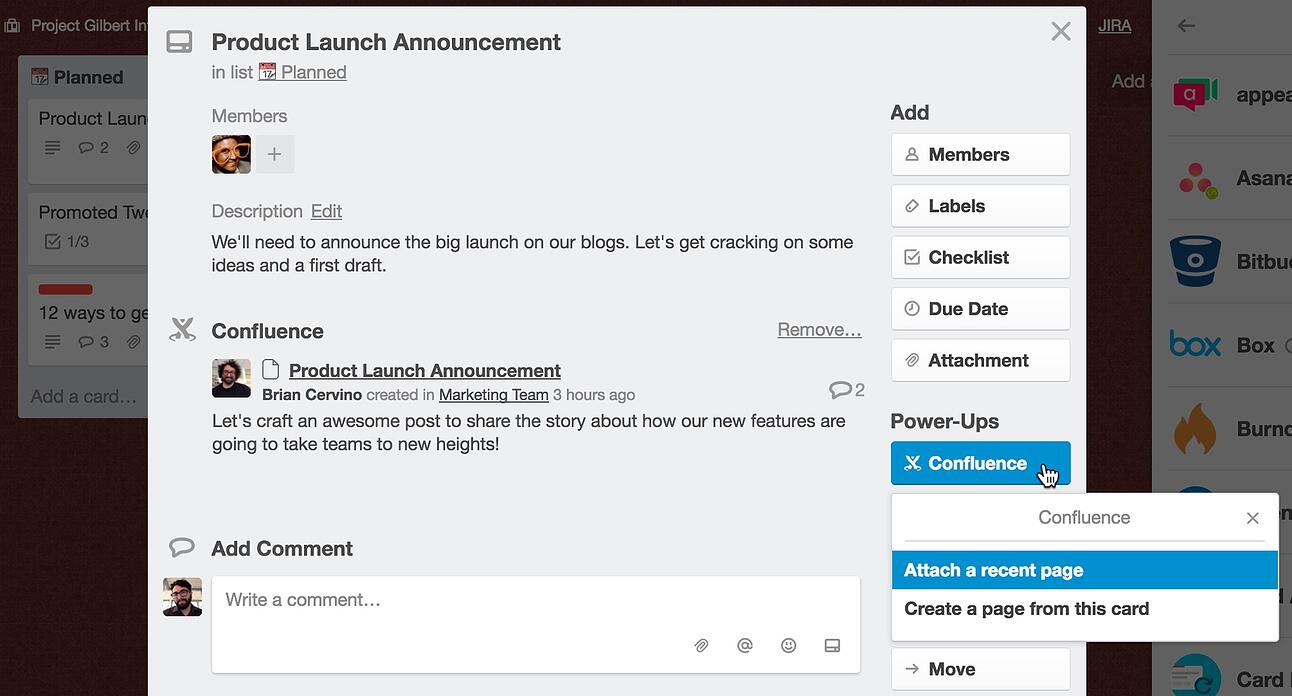Click the Confluence Power-Up button
This screenshot has width=1292, height=696.
click(980, 463)
